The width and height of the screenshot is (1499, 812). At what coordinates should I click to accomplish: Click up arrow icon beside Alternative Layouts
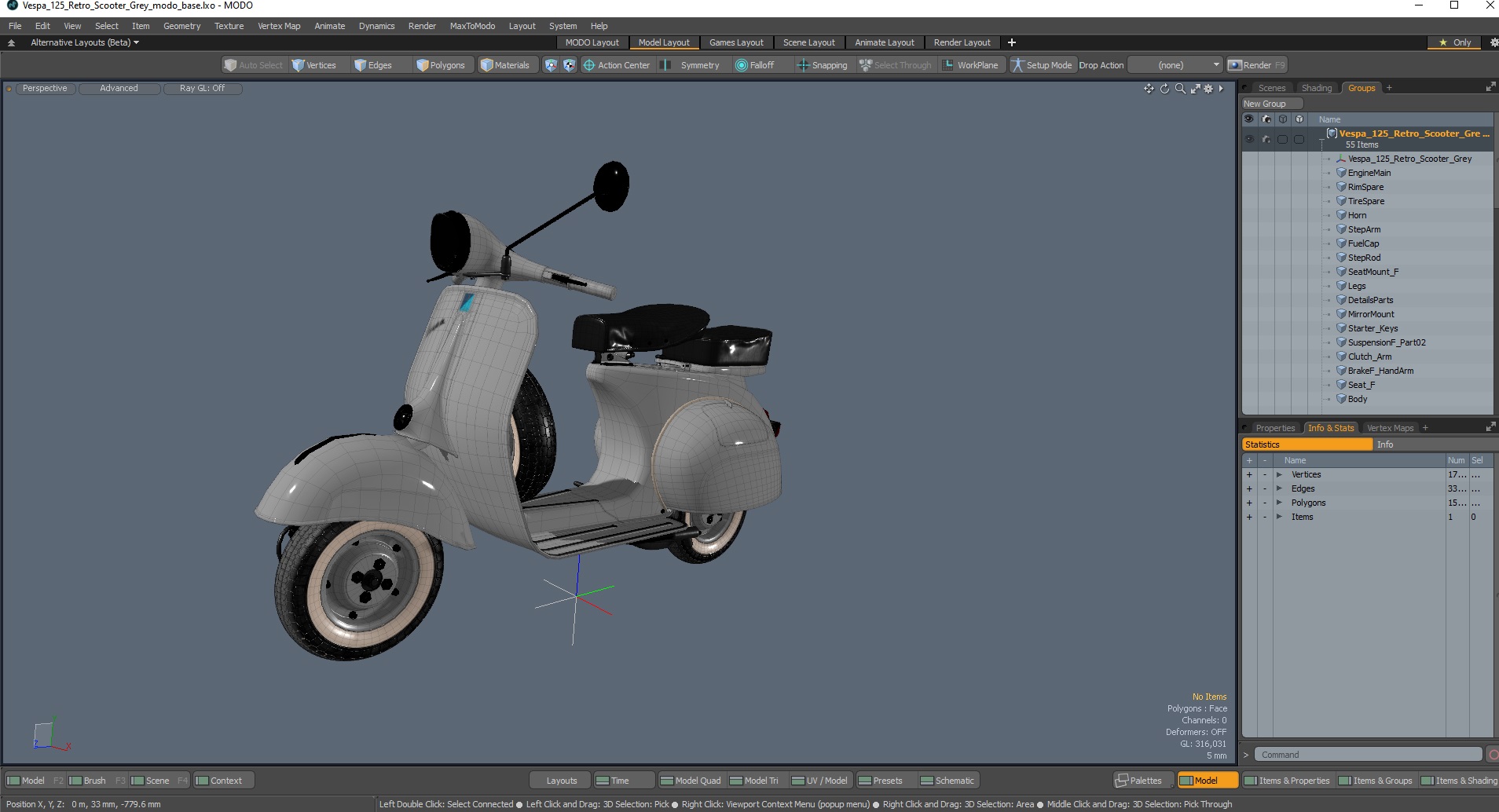tap(11, 42)
